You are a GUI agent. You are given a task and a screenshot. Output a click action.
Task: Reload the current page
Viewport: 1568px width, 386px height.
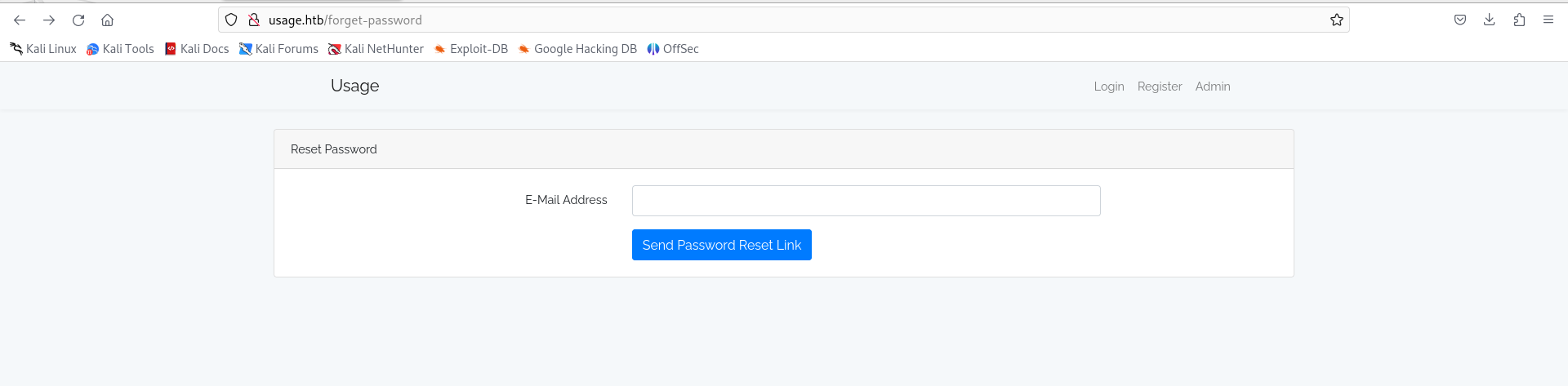(78, 20)
